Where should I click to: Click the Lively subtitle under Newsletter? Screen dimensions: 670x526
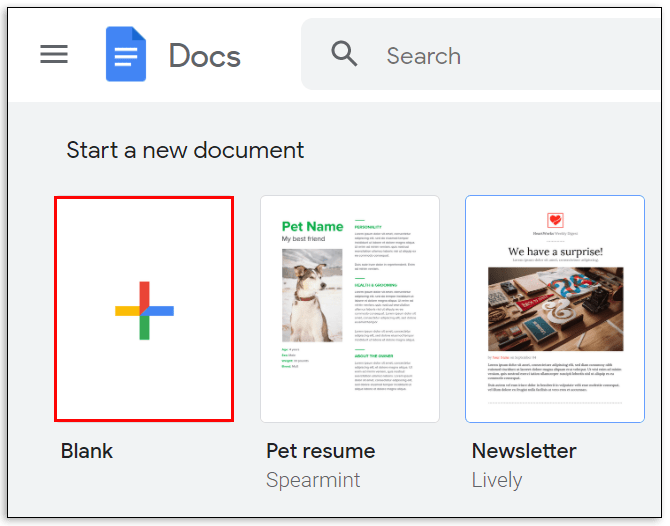click(497, 480)
